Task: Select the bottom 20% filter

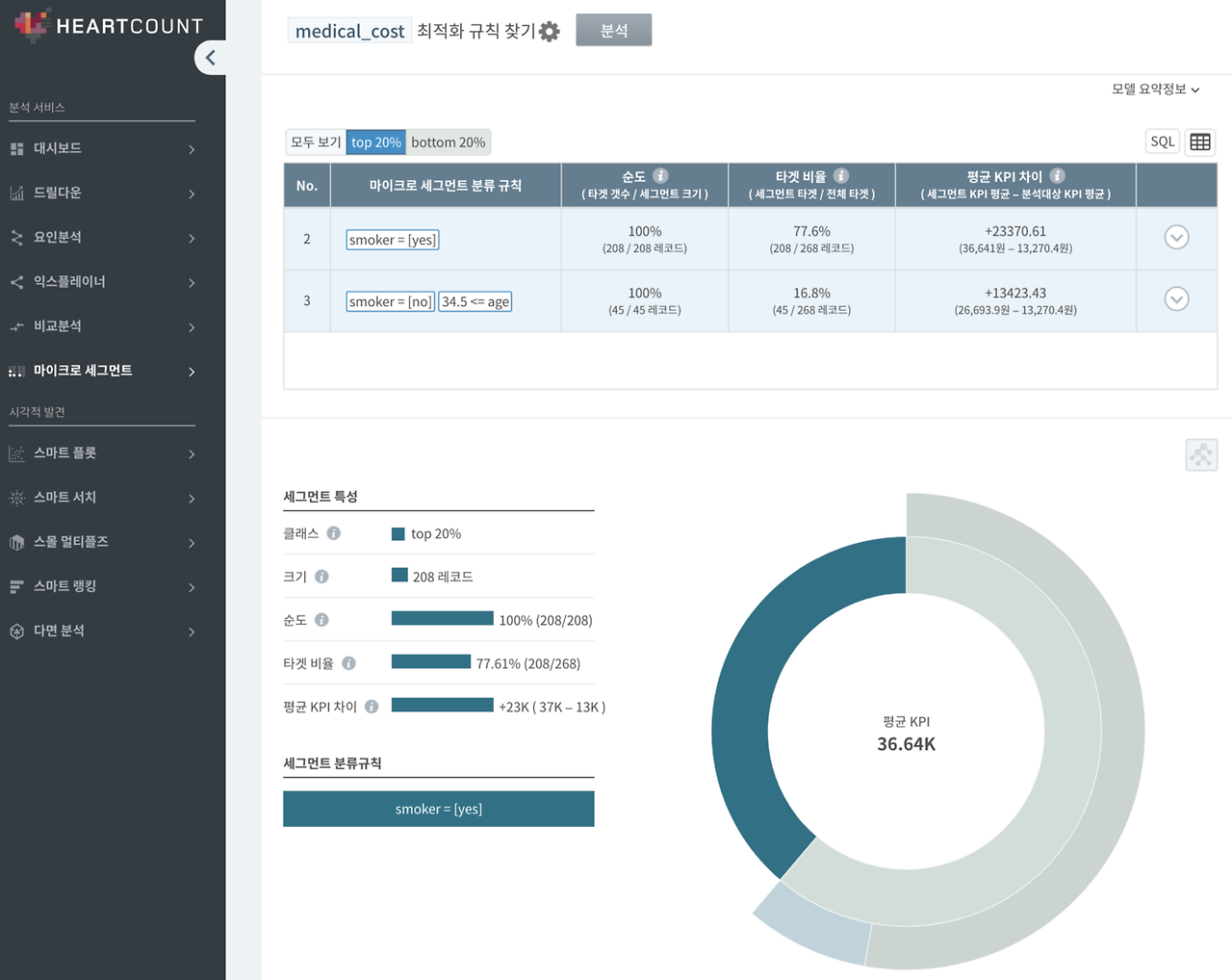Action: 449,142
